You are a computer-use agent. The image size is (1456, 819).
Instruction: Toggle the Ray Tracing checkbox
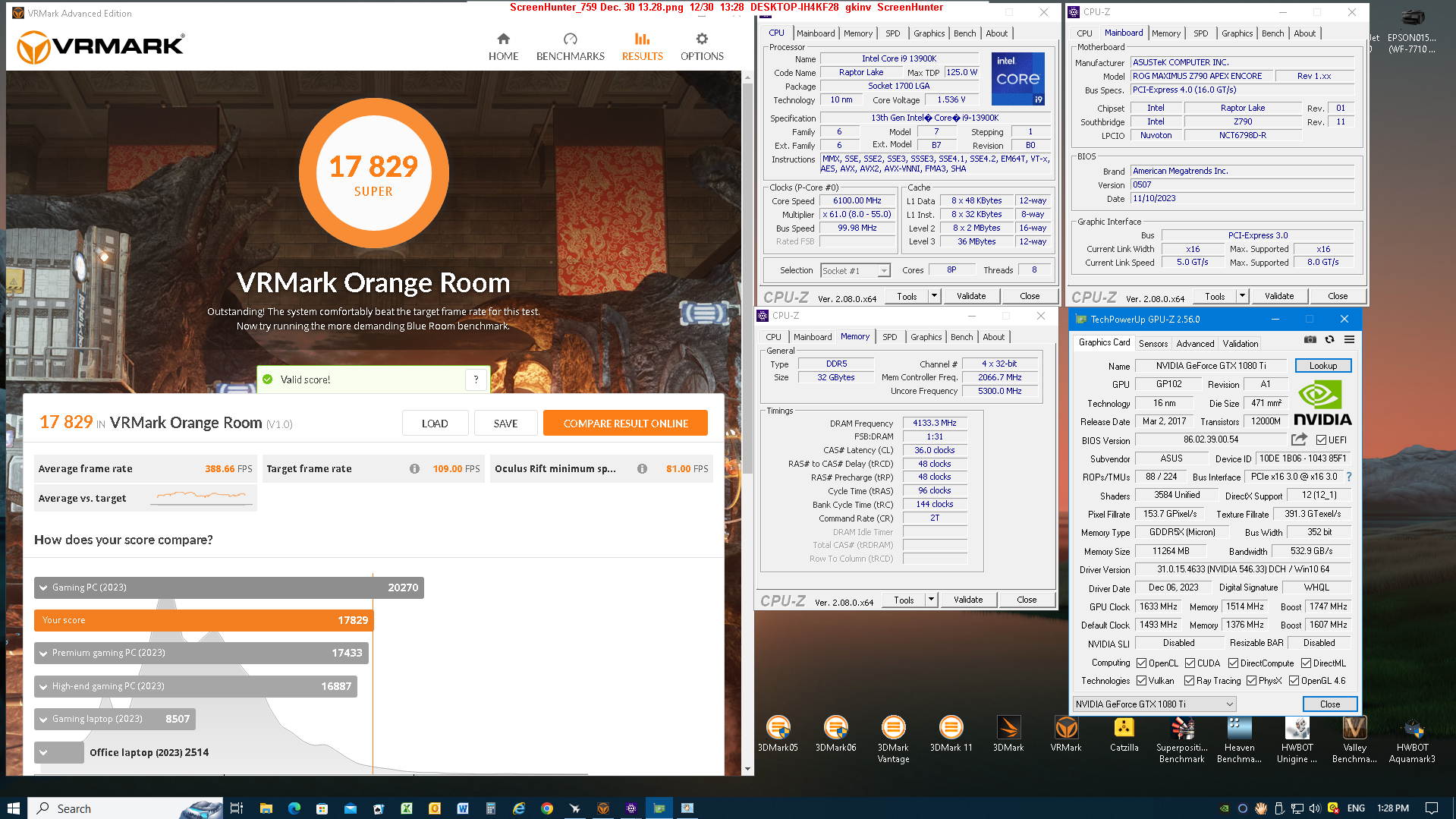tap(1189, 681)
